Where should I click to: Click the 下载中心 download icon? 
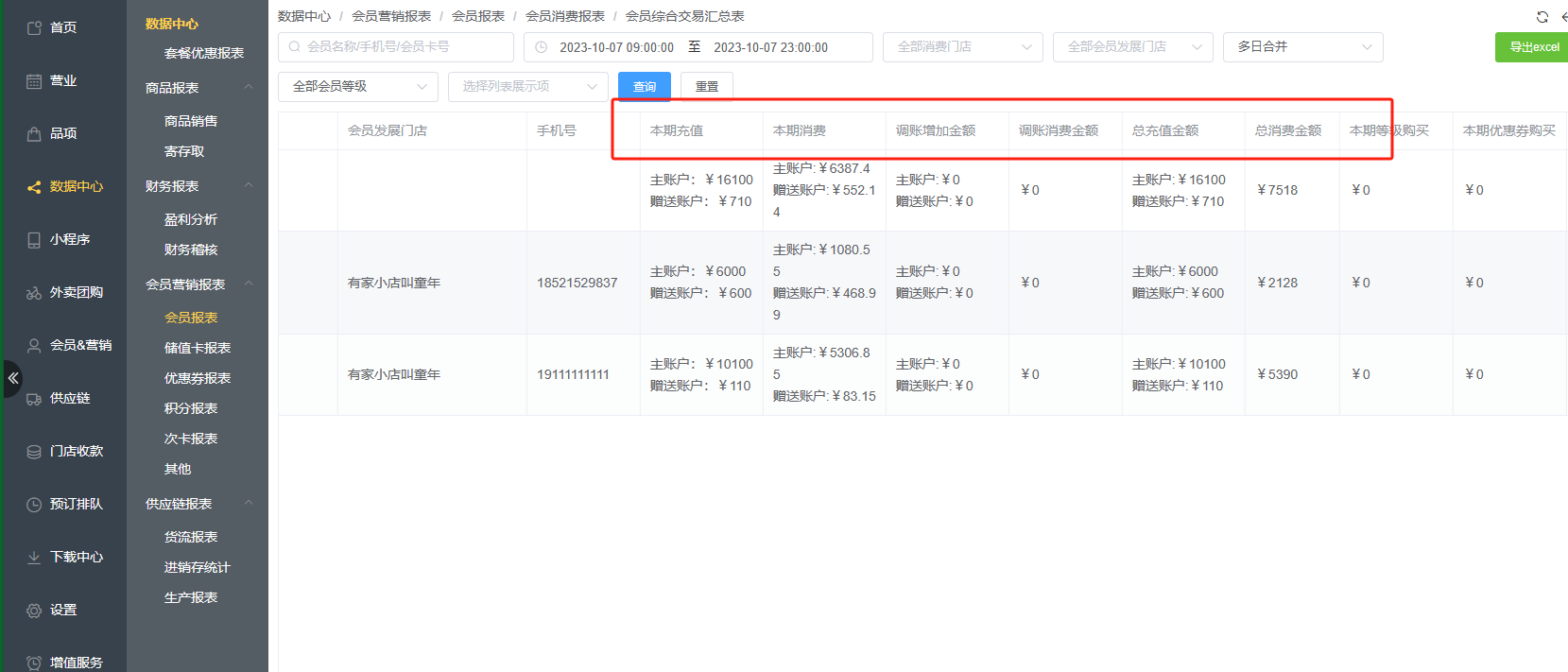point(34,558)
